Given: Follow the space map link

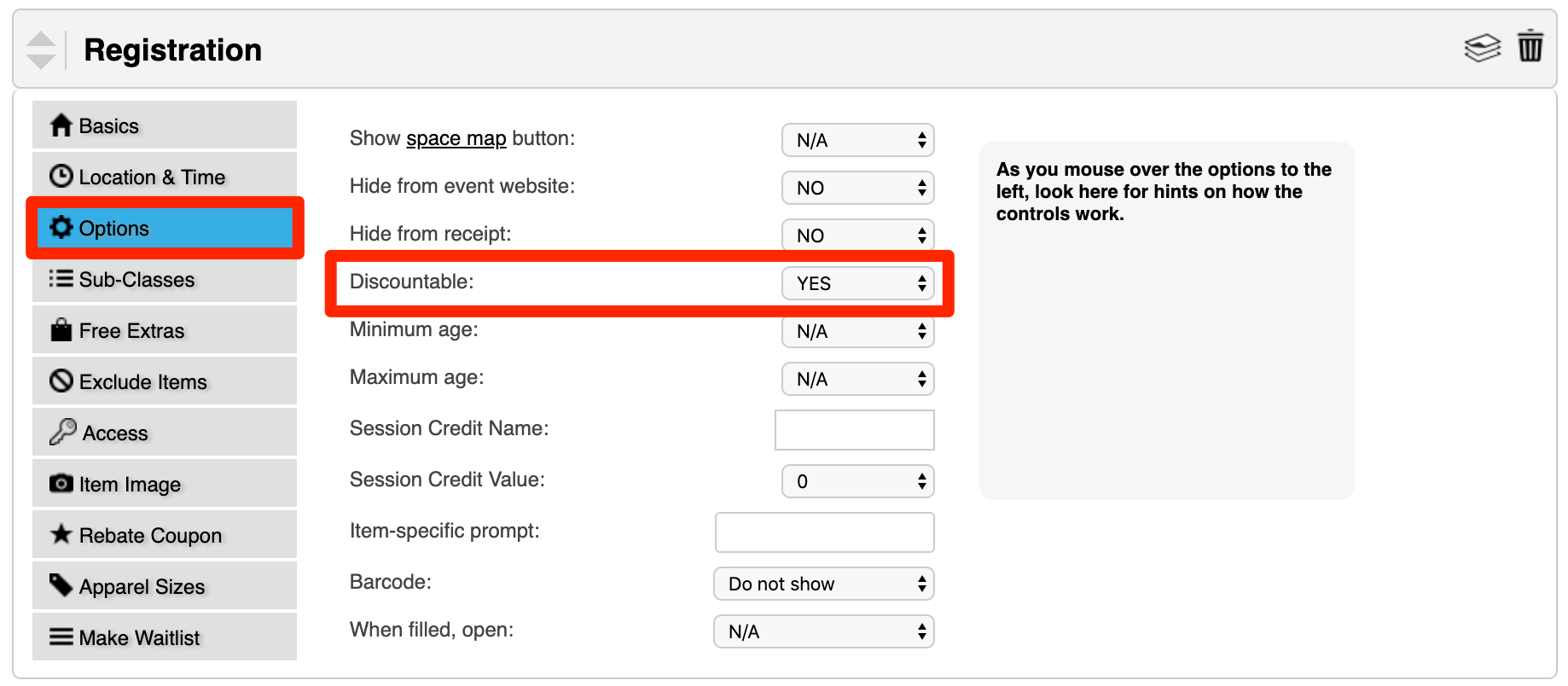Looking at the screenshot, I should [x=456, y=138].
